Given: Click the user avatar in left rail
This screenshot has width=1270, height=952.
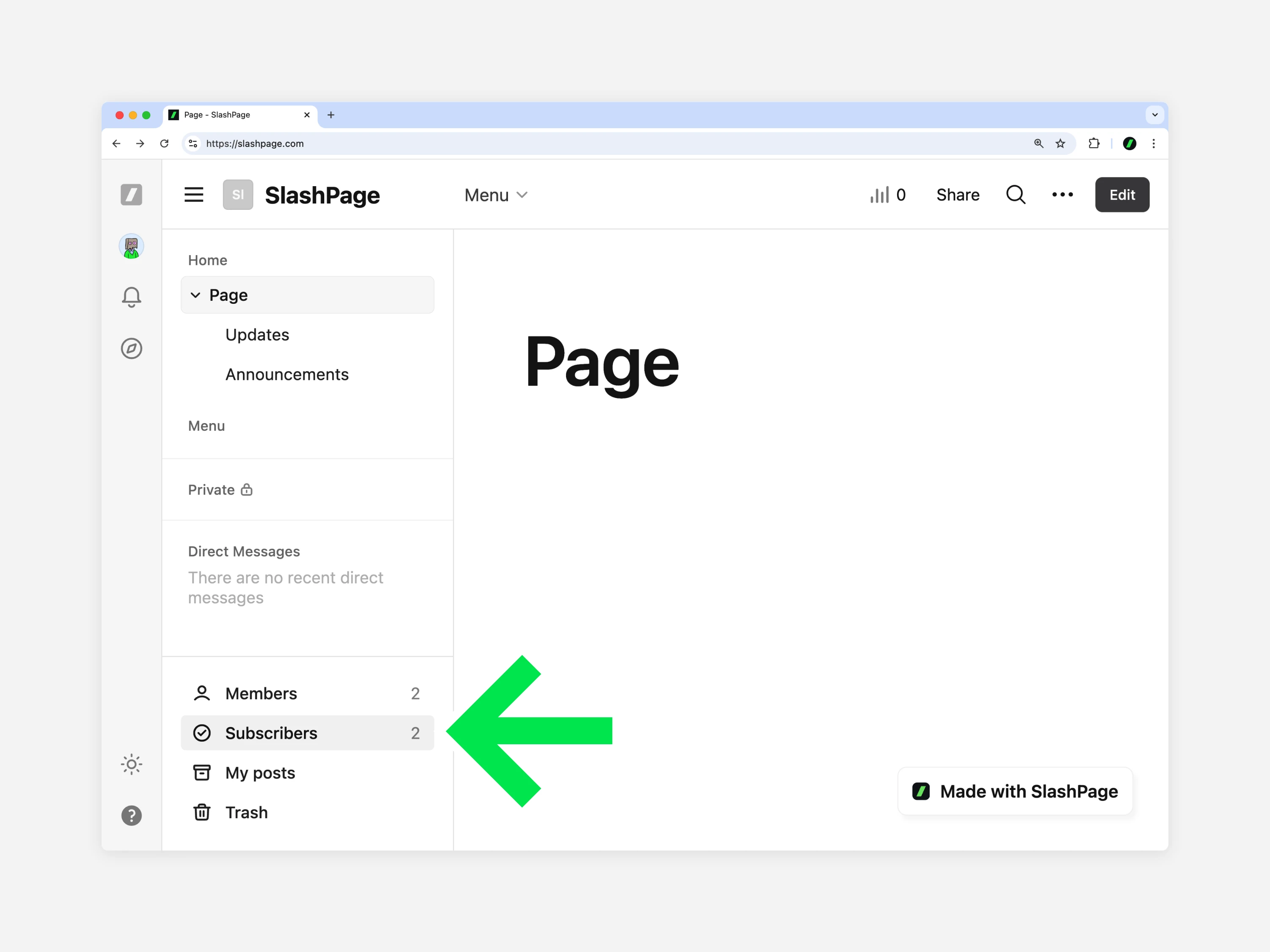Looking at the screenshot, I should tap(131, 246).
